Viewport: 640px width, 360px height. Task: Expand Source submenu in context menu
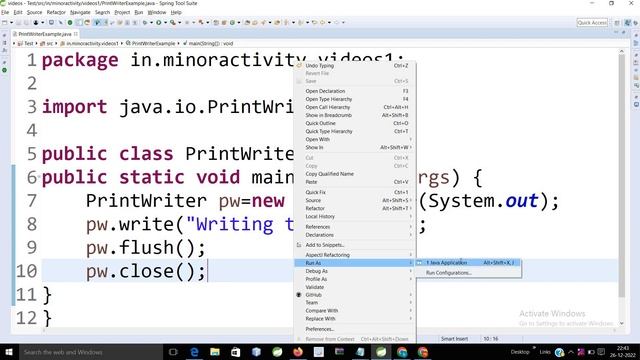click(355, 200)
